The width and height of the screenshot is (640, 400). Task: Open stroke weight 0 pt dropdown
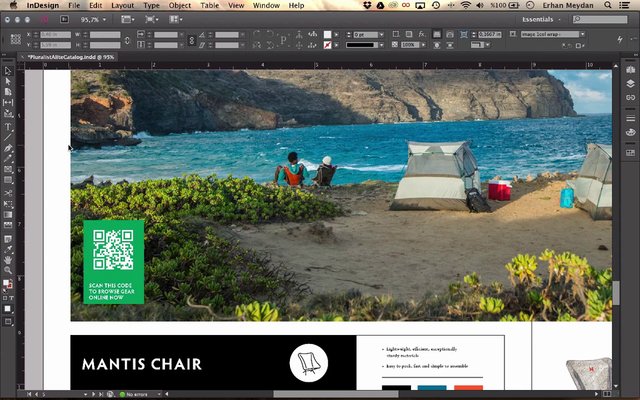click(381, 35)
